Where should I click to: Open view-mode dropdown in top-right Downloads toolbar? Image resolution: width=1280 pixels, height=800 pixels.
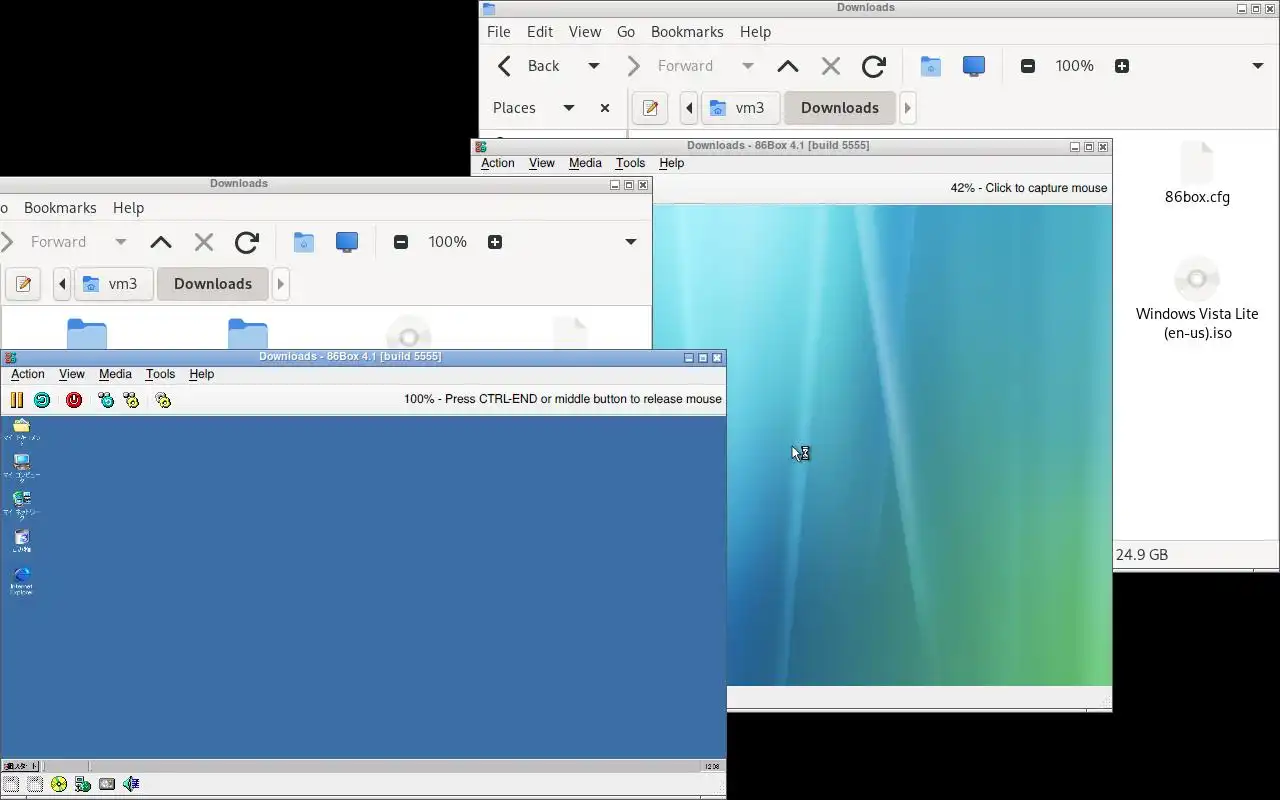point(1258,66)
